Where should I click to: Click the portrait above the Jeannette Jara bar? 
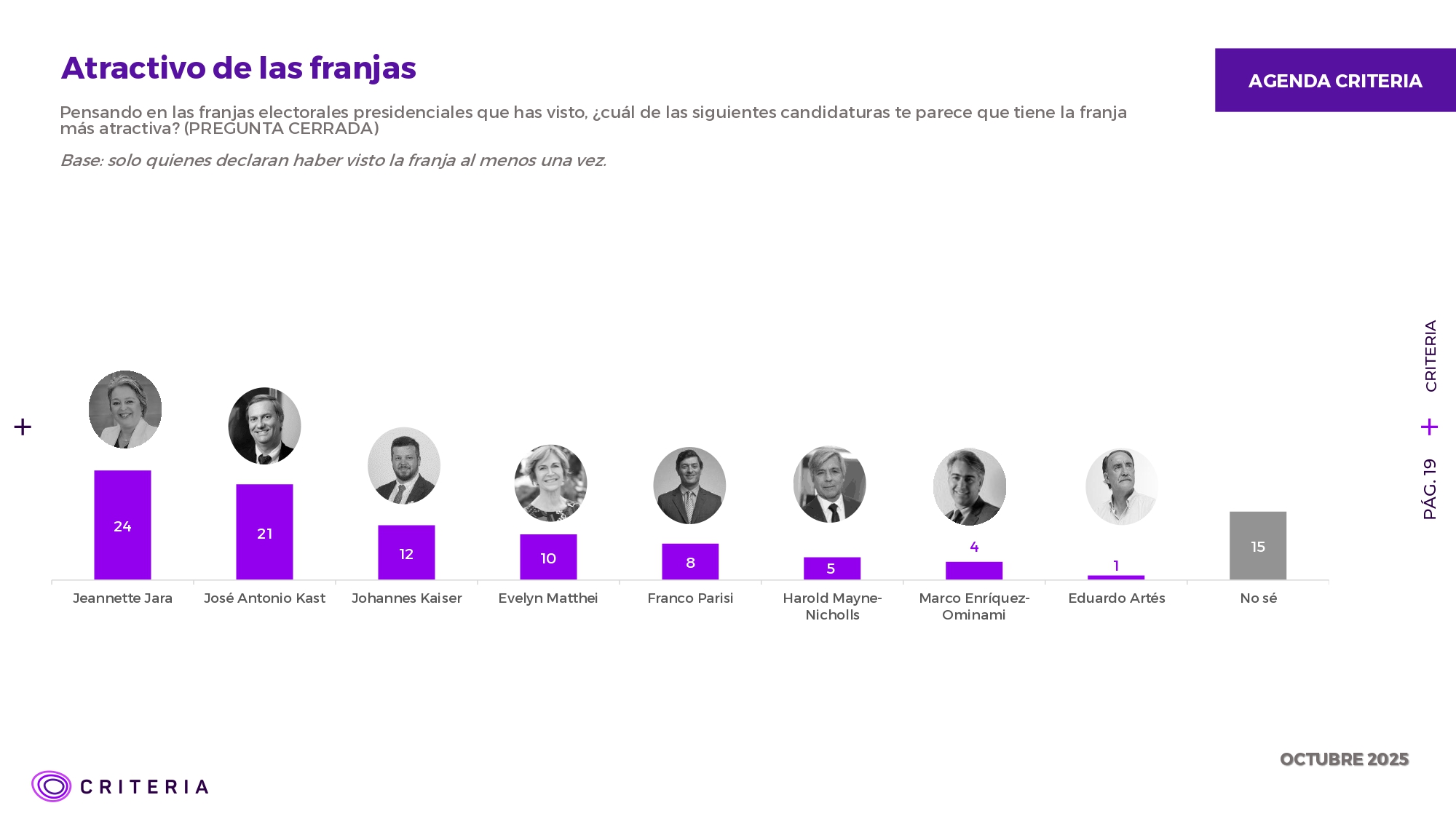(x=125, y=409)
